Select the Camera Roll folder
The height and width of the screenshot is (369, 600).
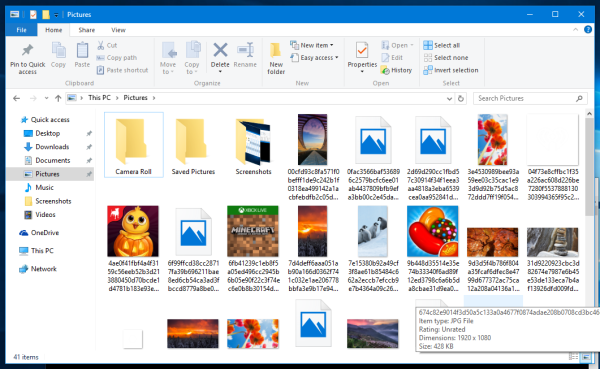coord(134,145)
